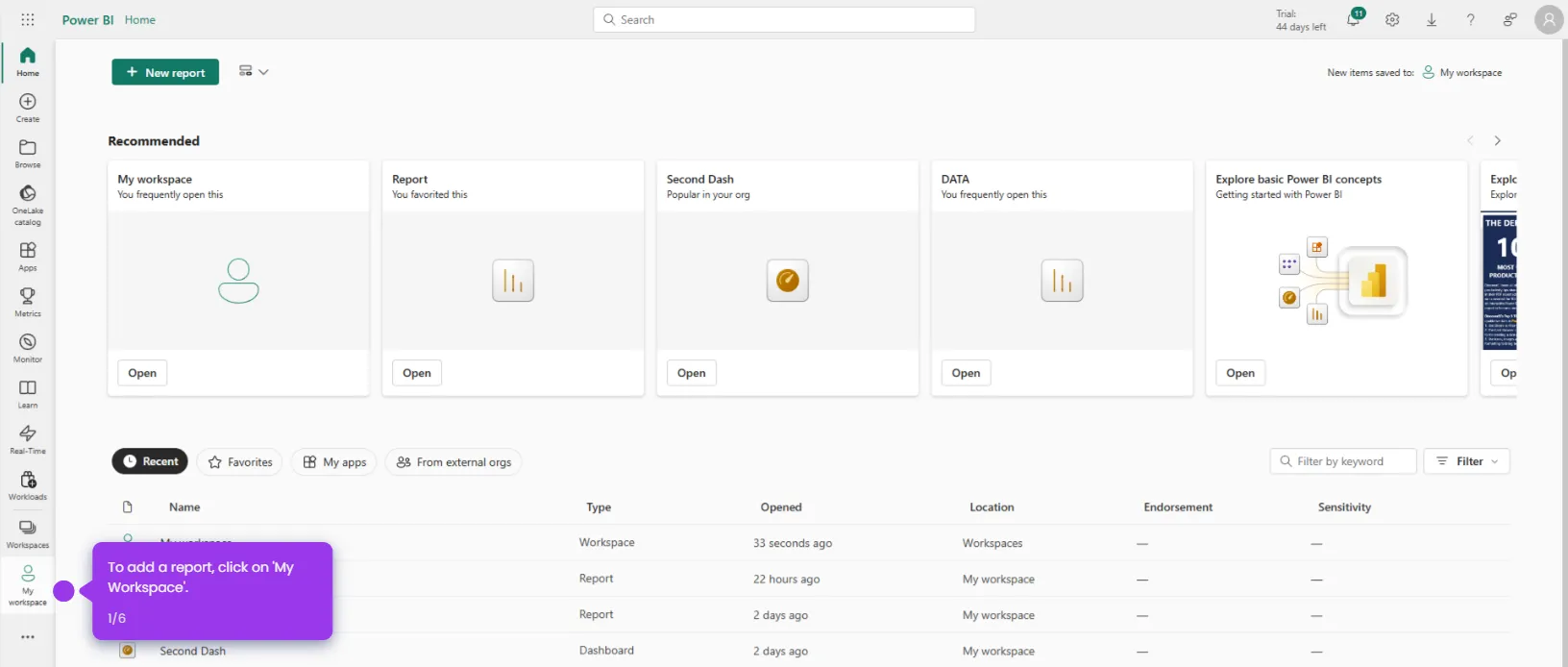Go to Home in the sidebar
The width and height of the screenshot is (1568, 667).
(x=28, y=62)
